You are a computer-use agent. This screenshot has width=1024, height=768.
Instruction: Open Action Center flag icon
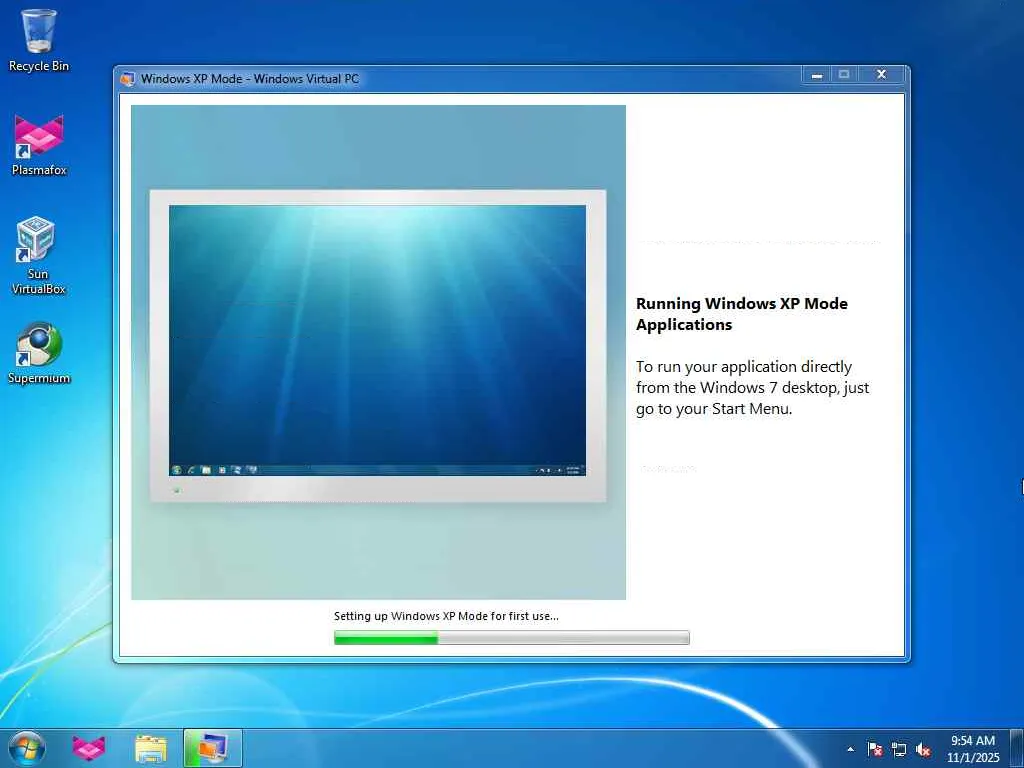874,749
